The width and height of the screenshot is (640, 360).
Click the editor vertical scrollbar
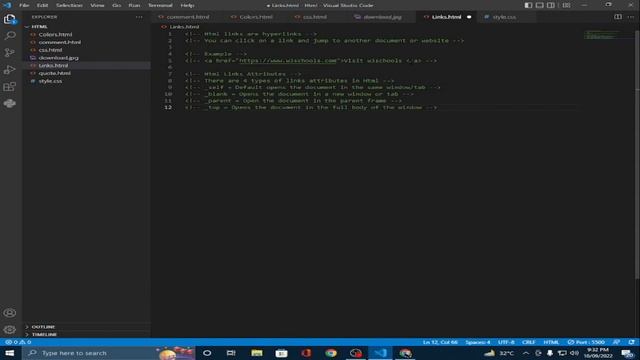click(x=637, y=155)
